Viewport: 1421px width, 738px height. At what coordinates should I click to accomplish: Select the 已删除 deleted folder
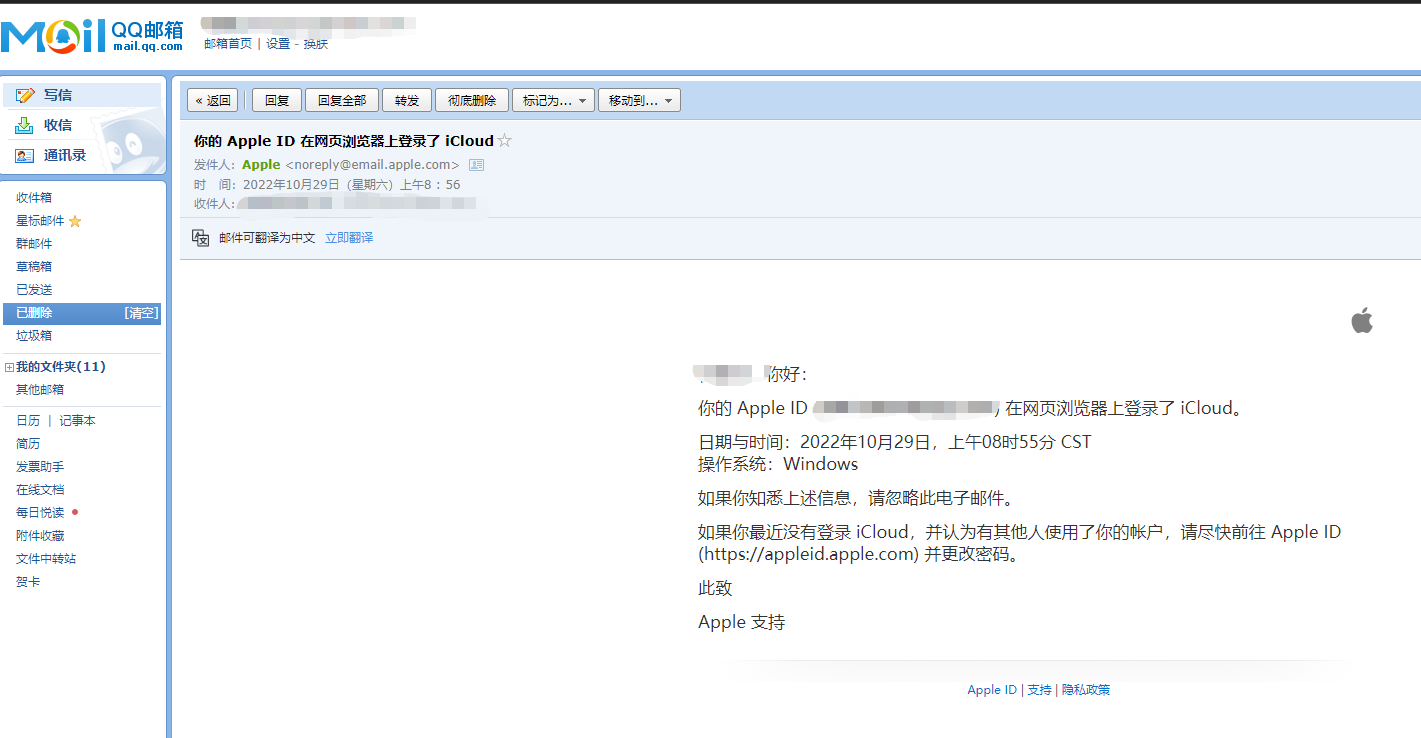82,313
